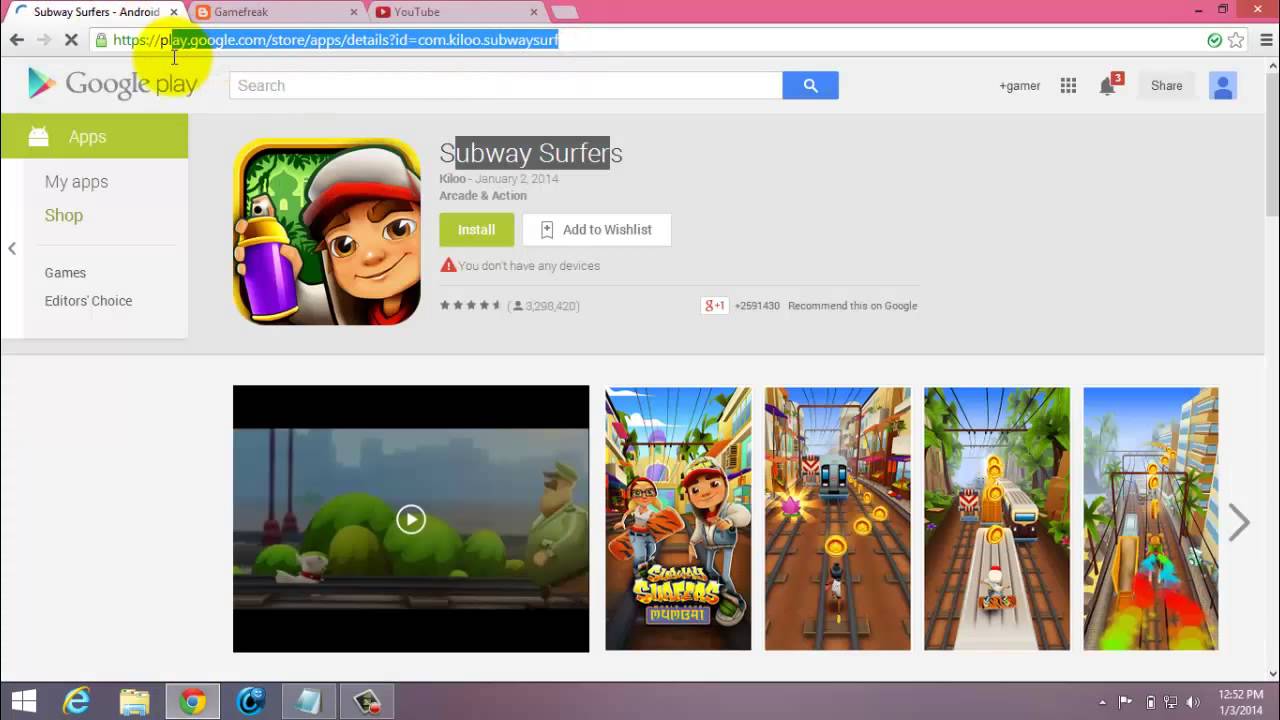Click the green Install button
This screenshot has width=1280, height=720.
tap(476, 229)
